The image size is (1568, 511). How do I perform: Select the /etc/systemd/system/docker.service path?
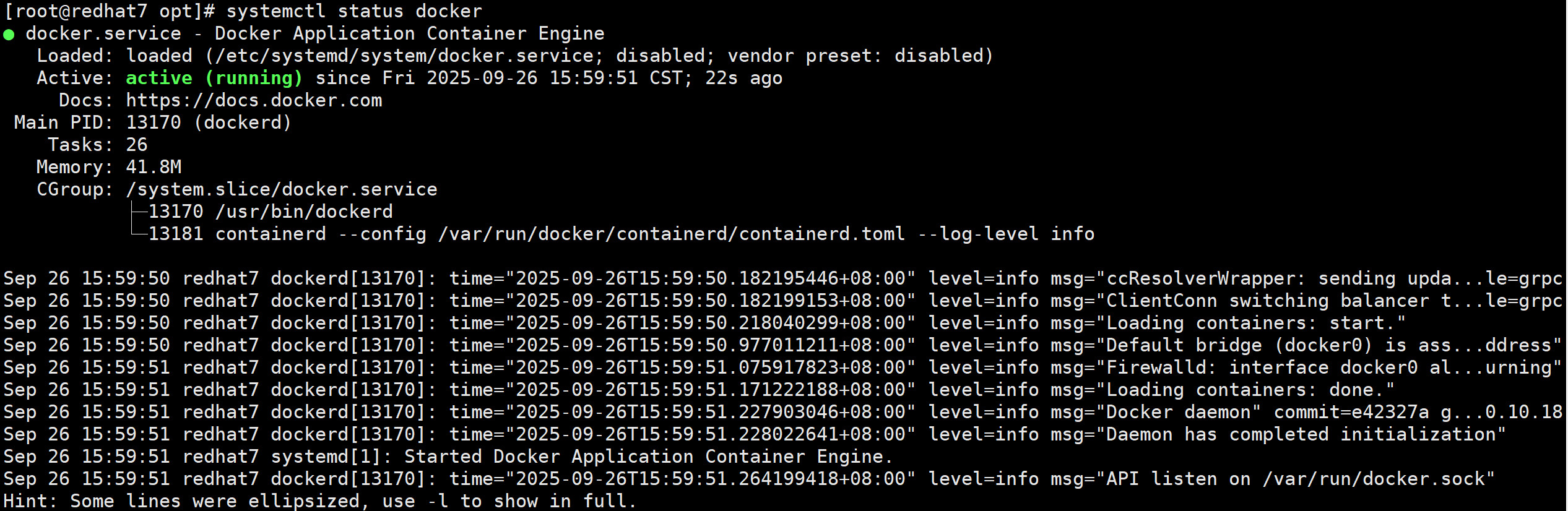(x=402, y=56)
